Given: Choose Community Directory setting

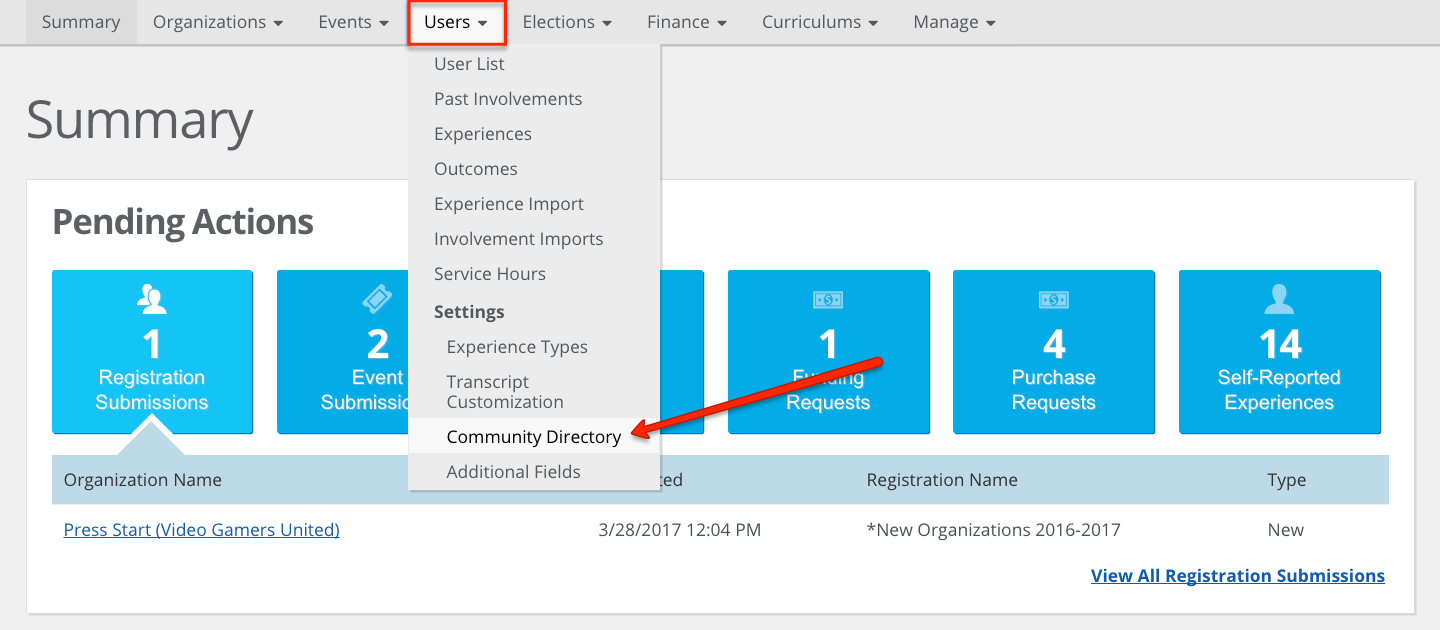Looking at the screenshot, I should pos(534,437).
